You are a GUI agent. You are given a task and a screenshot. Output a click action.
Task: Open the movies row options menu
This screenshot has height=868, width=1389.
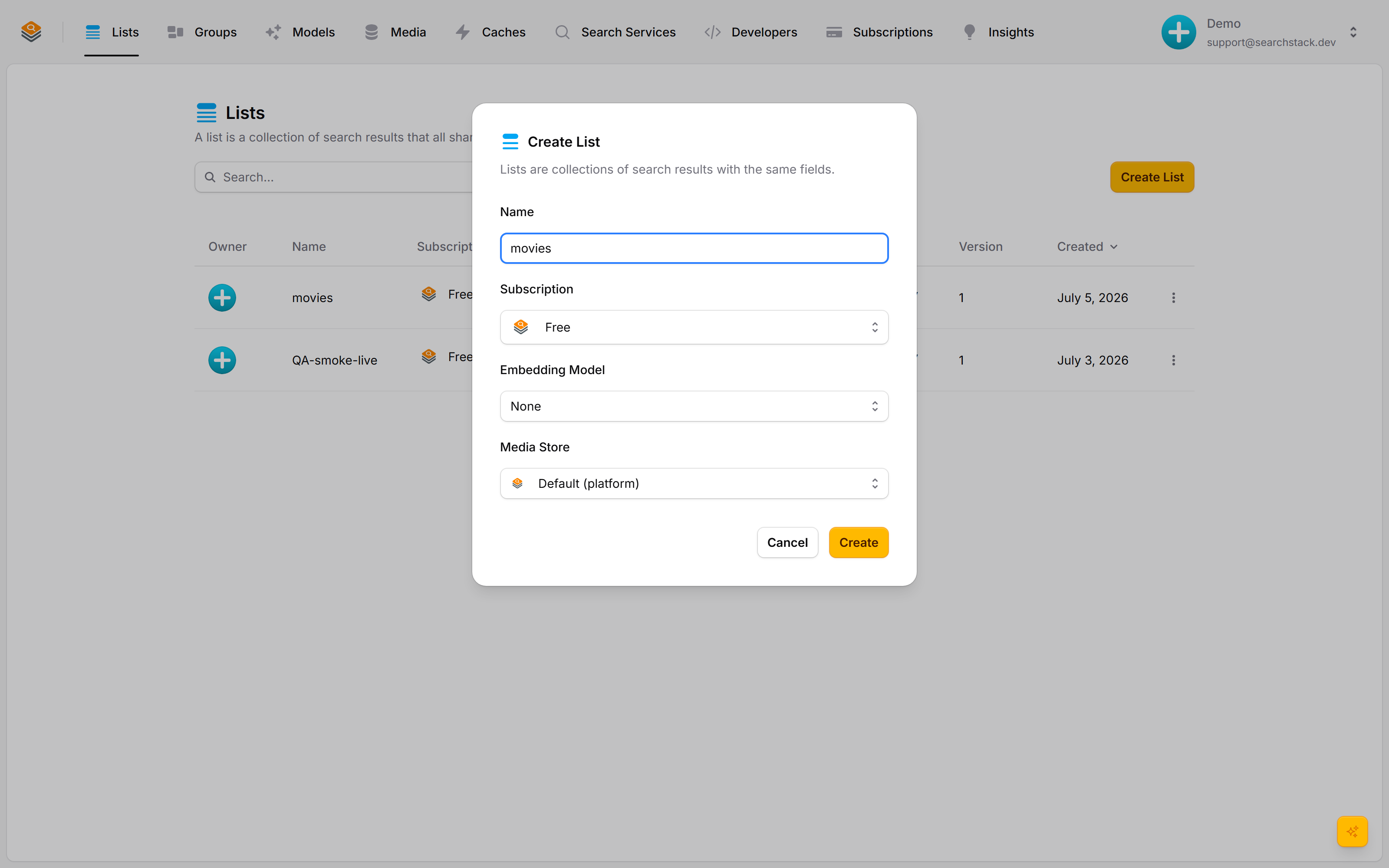(1173, 297)
